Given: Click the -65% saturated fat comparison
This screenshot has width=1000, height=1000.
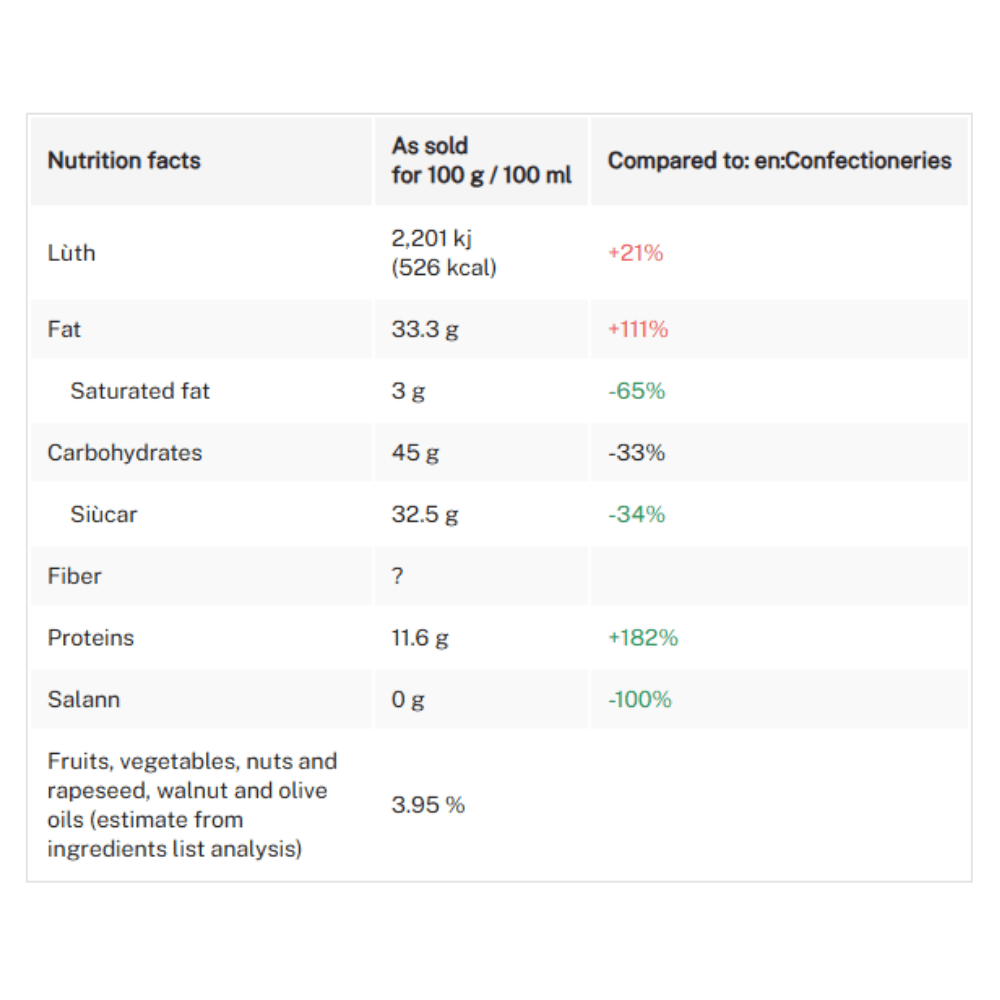Looking at the screenshot, I should point(636,391).
